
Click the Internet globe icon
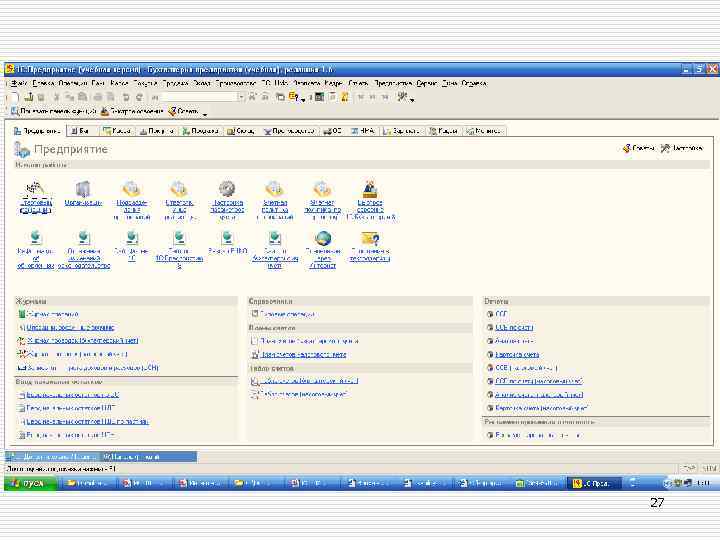click(323, 238)
